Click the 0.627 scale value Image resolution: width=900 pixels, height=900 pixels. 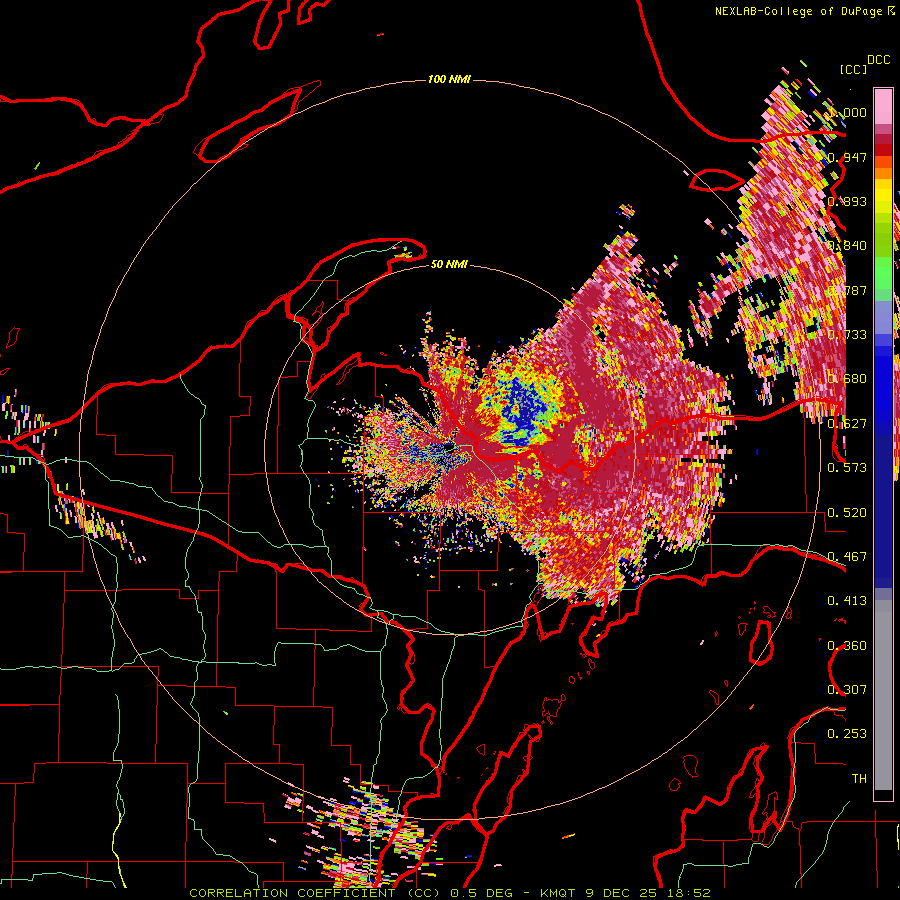point(847,424)
